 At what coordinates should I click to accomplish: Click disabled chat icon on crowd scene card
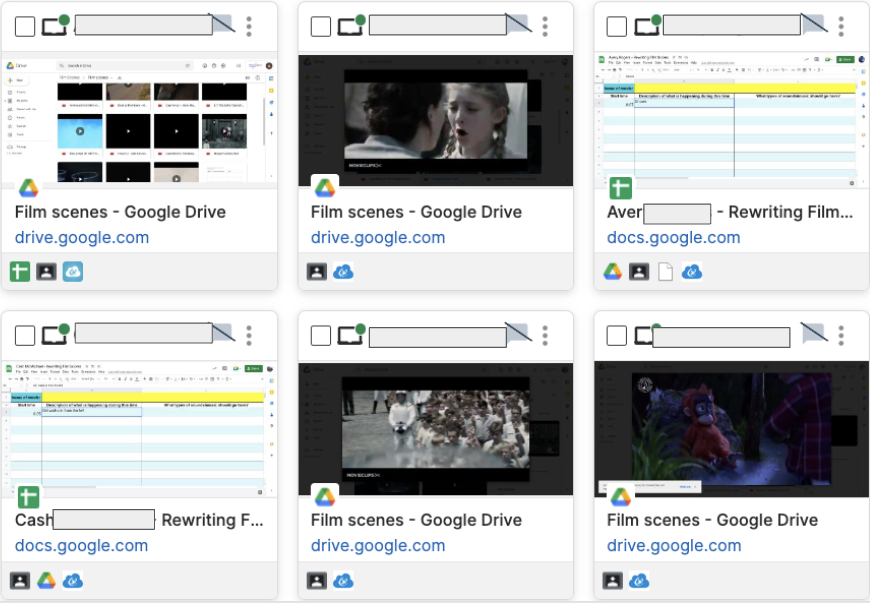click(519, 332)
